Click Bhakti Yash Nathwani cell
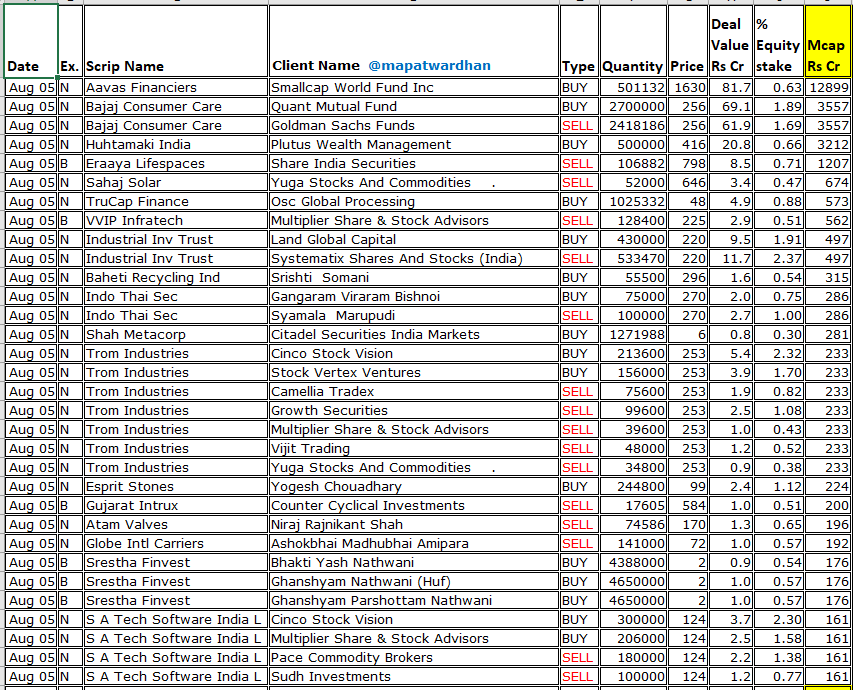 pyautogui.click(x=413, y=563)
